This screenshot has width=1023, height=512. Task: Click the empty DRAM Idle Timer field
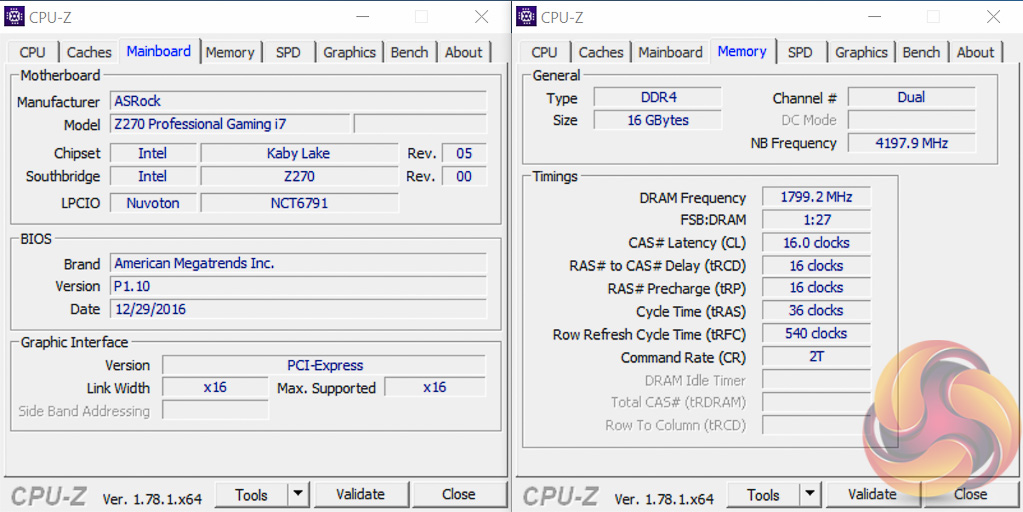click(x=816, y=380)
